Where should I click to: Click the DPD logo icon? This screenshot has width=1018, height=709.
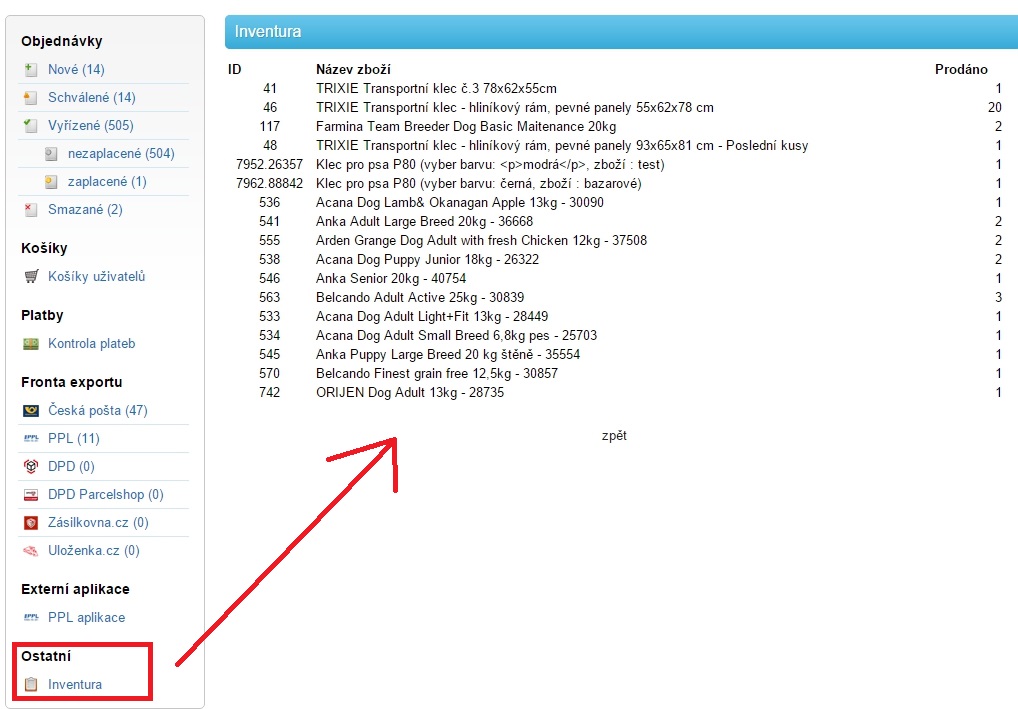coord(31,466)
